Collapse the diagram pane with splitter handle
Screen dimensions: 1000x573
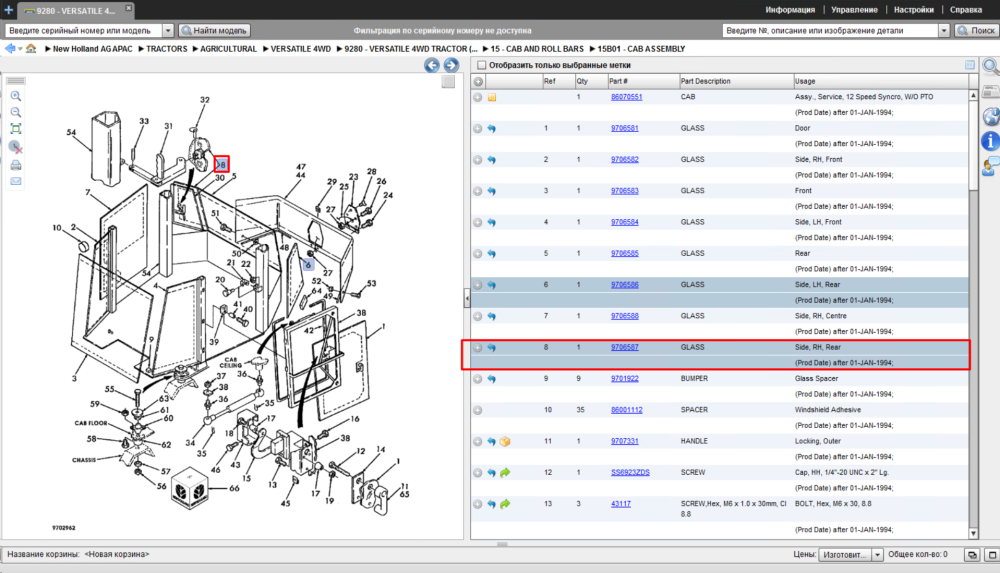(x=467, y=298)
